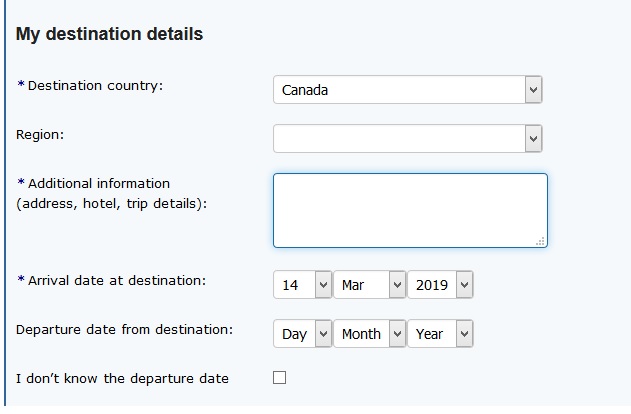The width and height of the screenshot is (631, 414).
Task: Open the arrival day dropdown showing 14
Action: pyautogui.click(x=302, y=285)
